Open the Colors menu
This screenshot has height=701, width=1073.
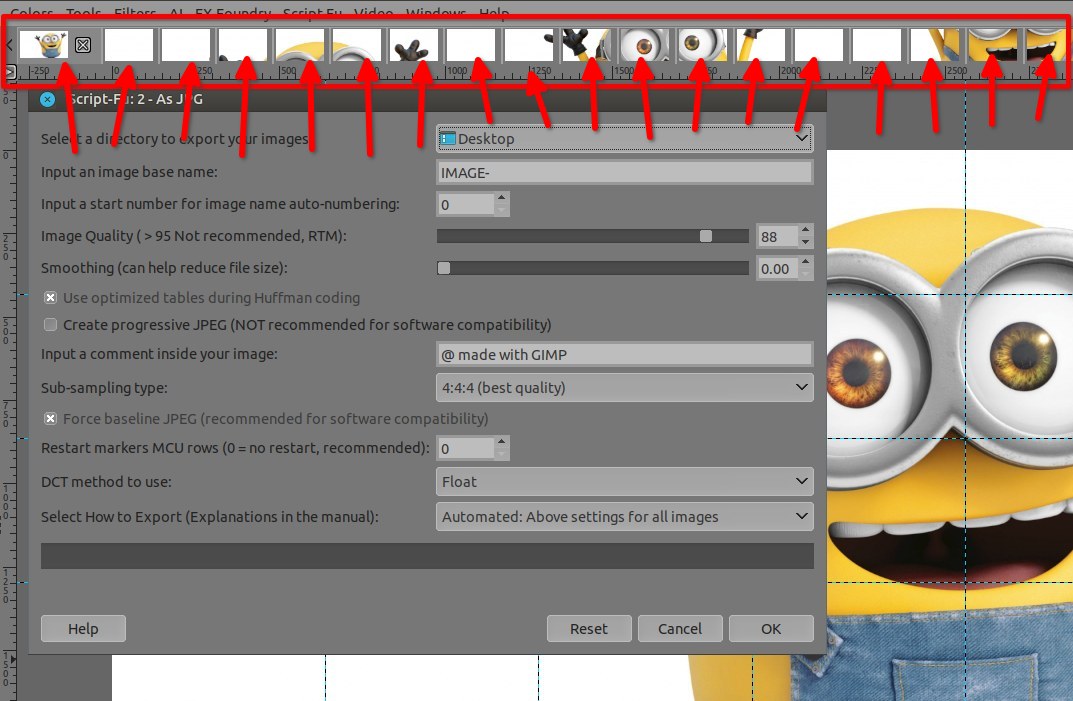point(31,12)
